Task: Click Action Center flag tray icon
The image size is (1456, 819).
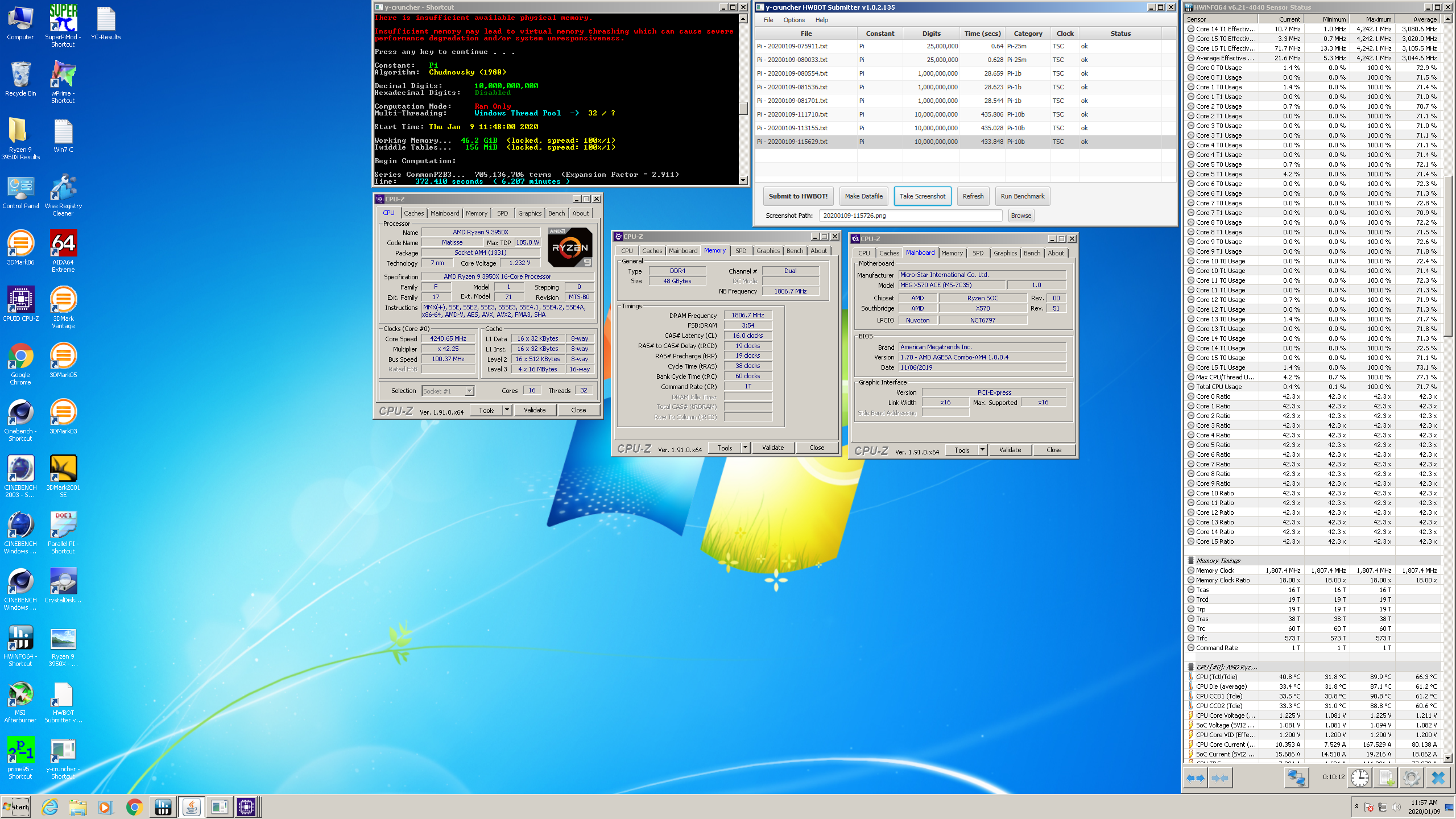Action: coord(1370,807)
